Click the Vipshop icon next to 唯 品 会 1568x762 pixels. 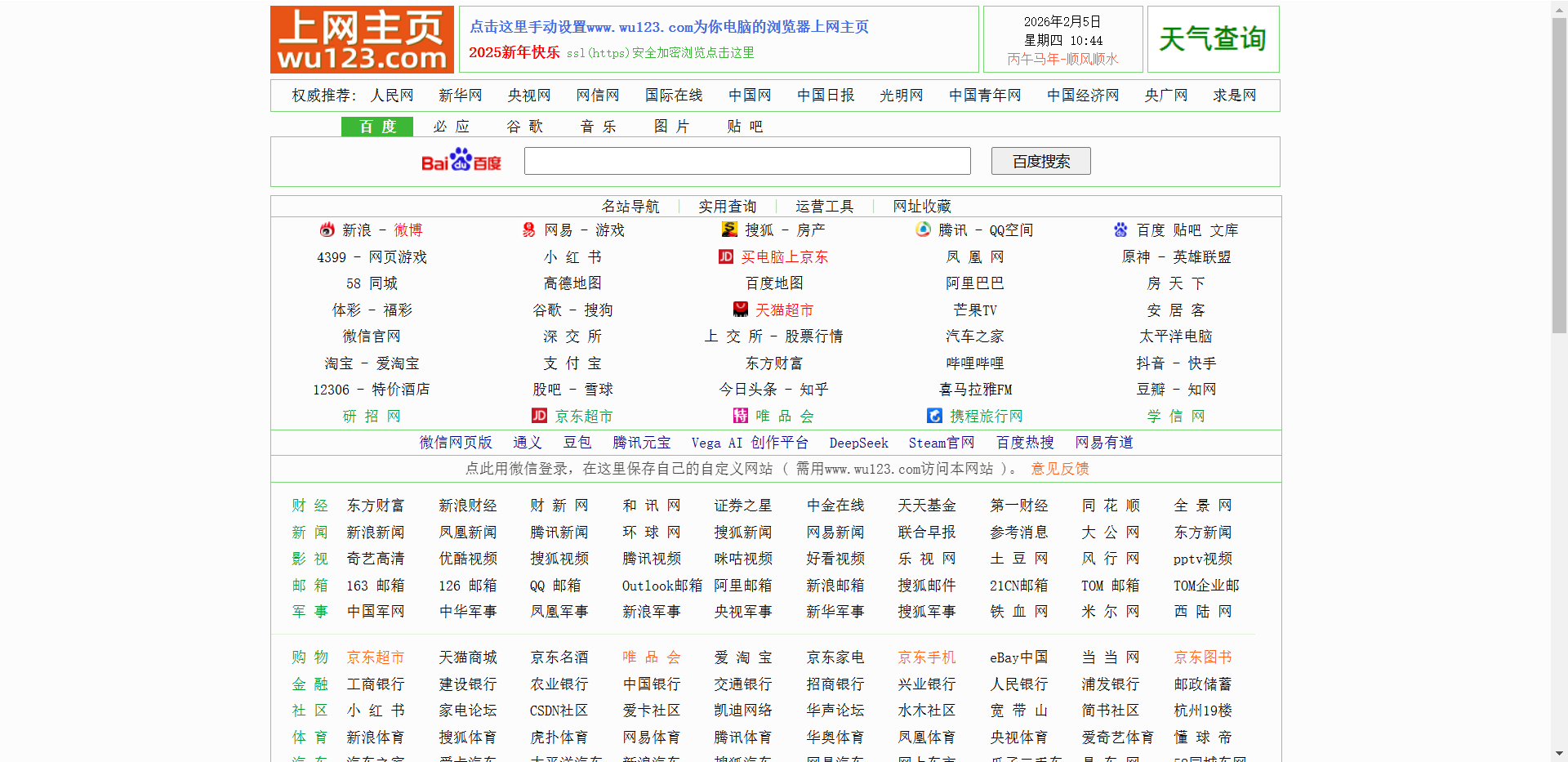(741, 417)
